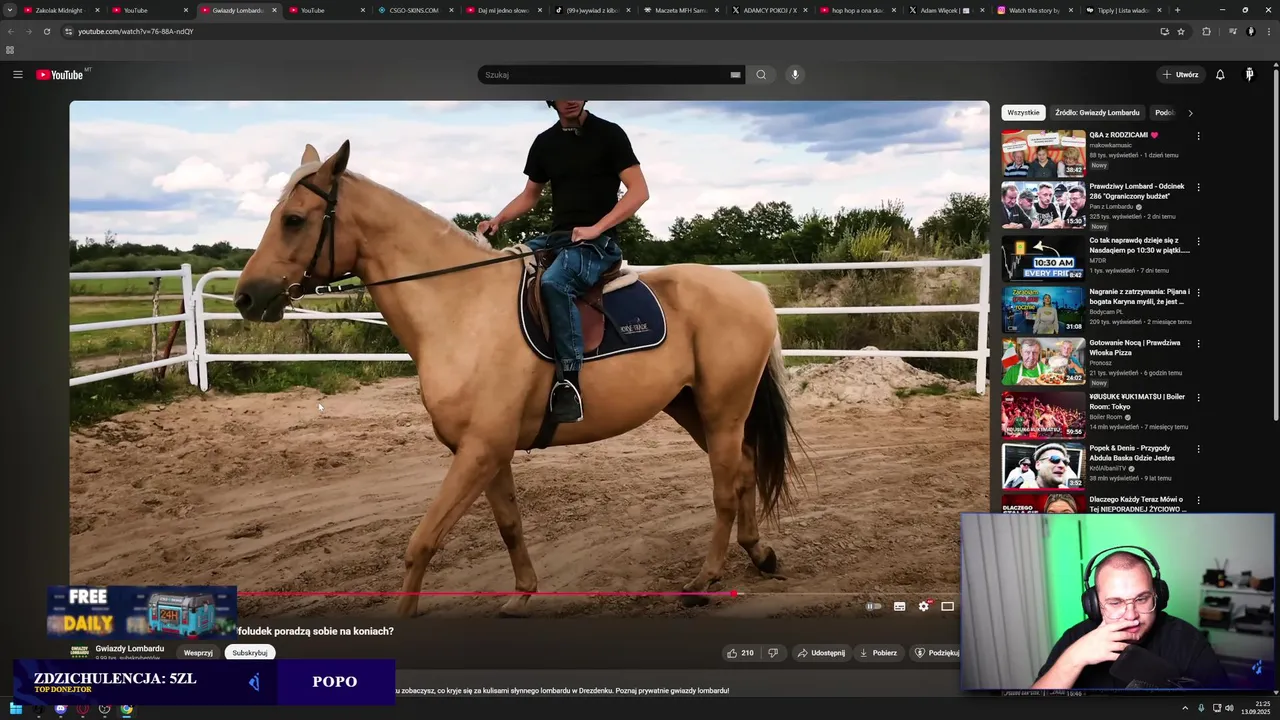Open Q&A z RODZICAMI thumbnail
Screen dimensions: 1280x720
[1043, 153]
